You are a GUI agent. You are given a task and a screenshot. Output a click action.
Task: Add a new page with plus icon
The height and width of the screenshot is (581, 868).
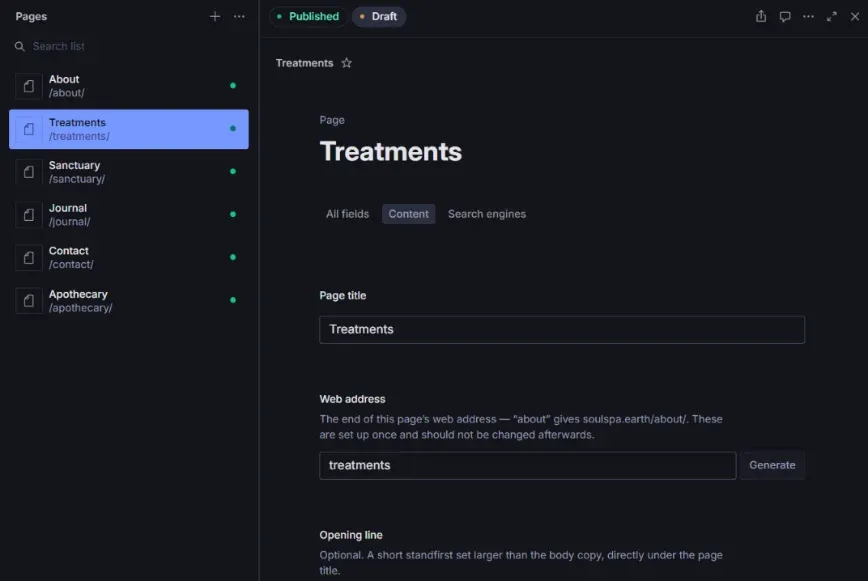point(215,17)
